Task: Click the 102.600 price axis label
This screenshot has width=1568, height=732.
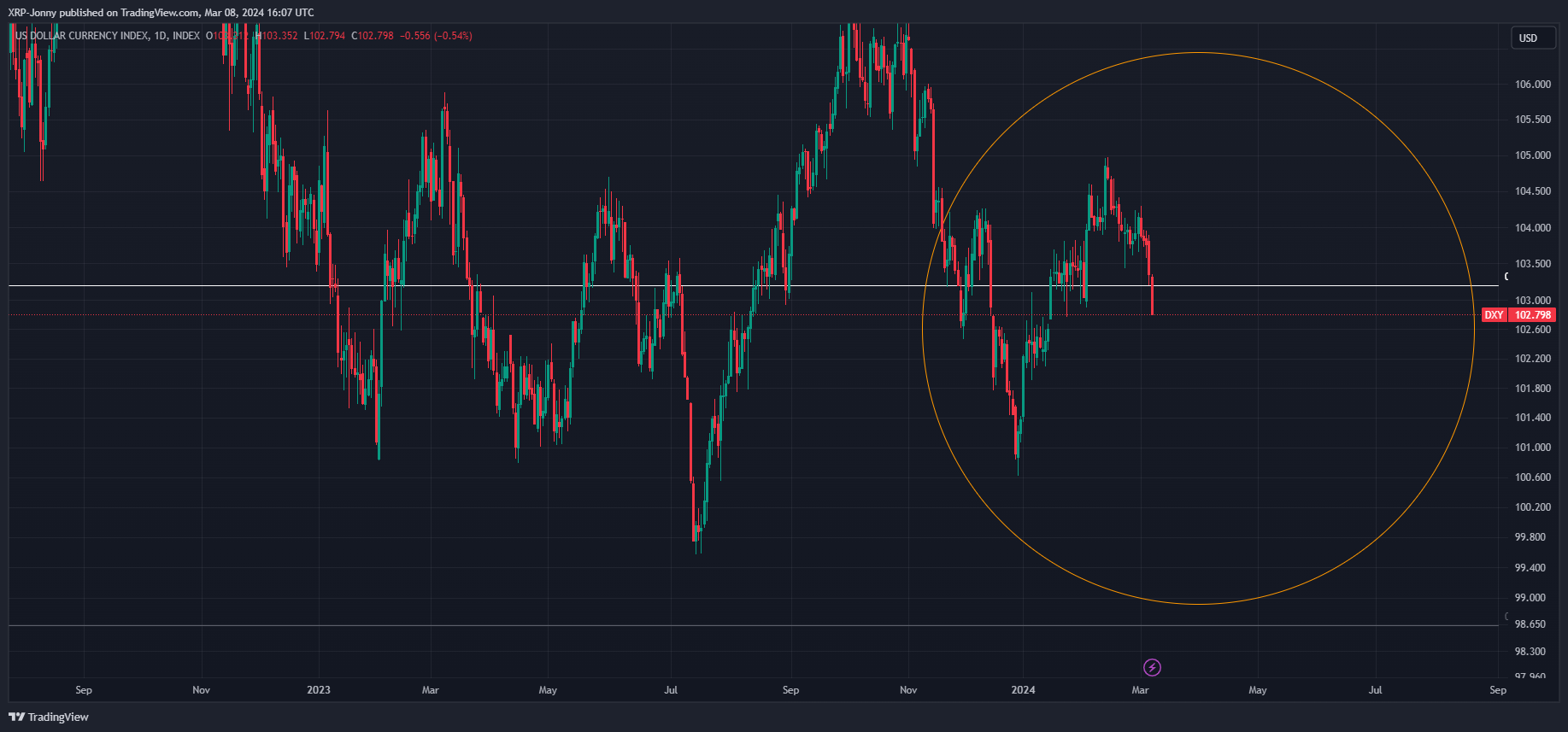Action: 1533,330
